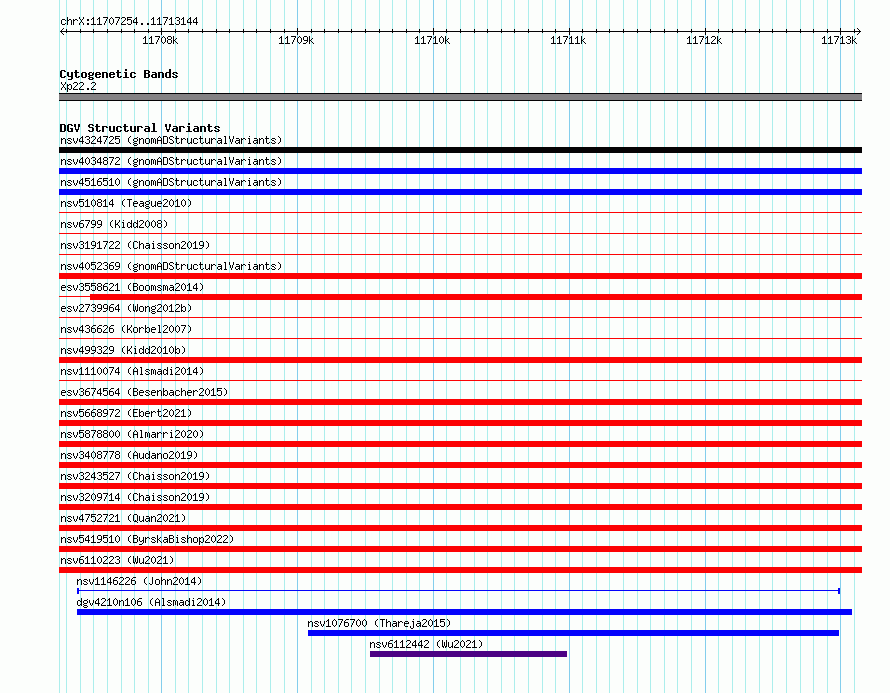Open variant nsv499329 (Kidd2010b)
Screen dimensions: 890x693
[x=123, y=350]
